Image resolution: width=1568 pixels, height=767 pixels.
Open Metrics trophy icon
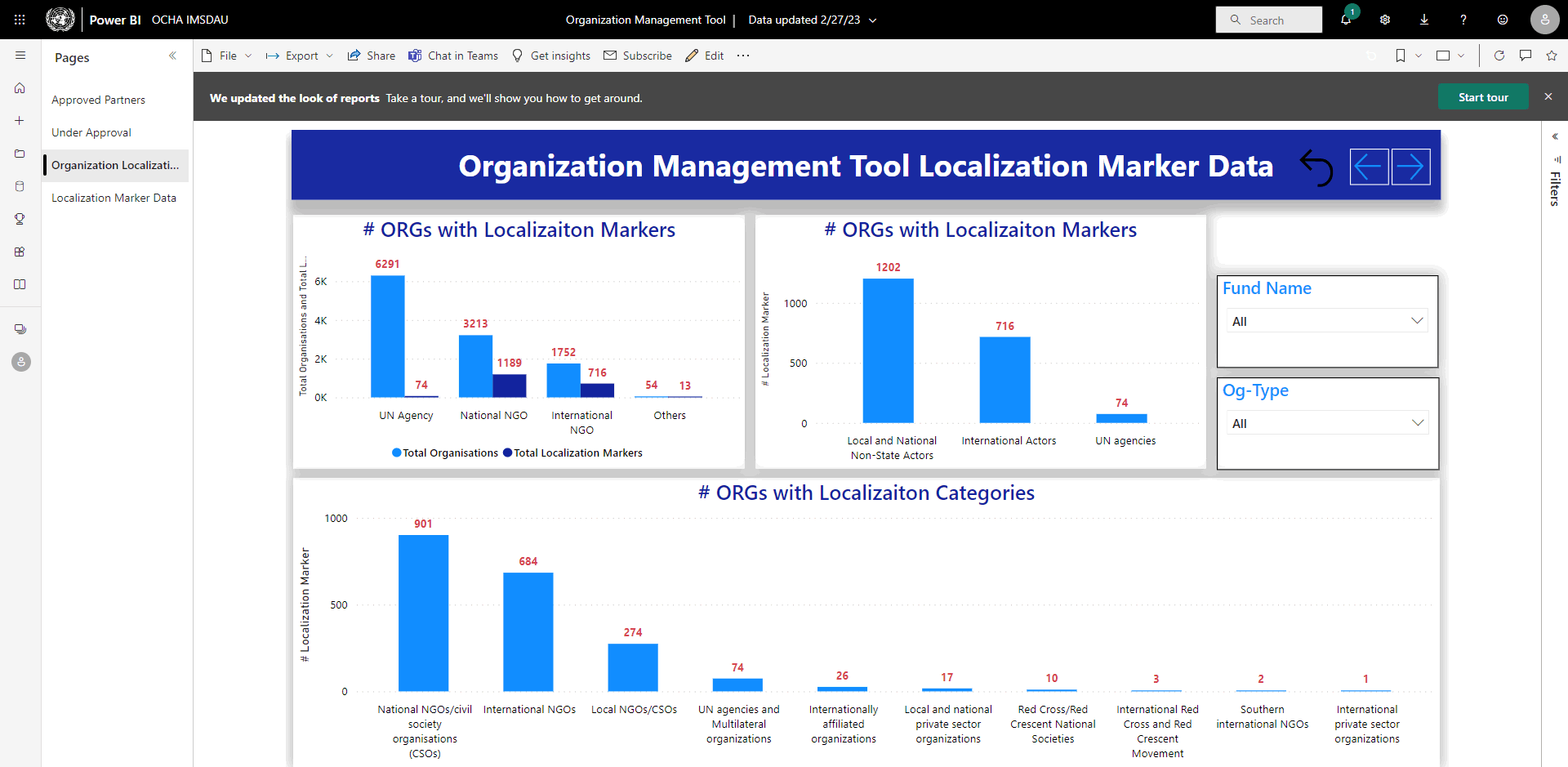pyautogui.click(x=20, y=219)
